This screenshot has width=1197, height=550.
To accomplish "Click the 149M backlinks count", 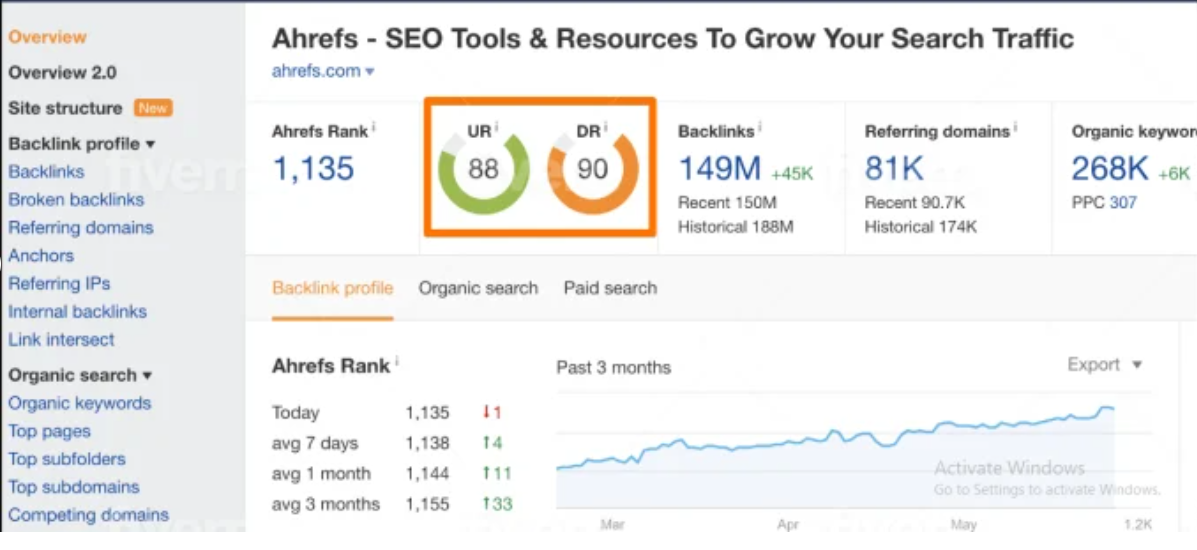I will 719,169.
